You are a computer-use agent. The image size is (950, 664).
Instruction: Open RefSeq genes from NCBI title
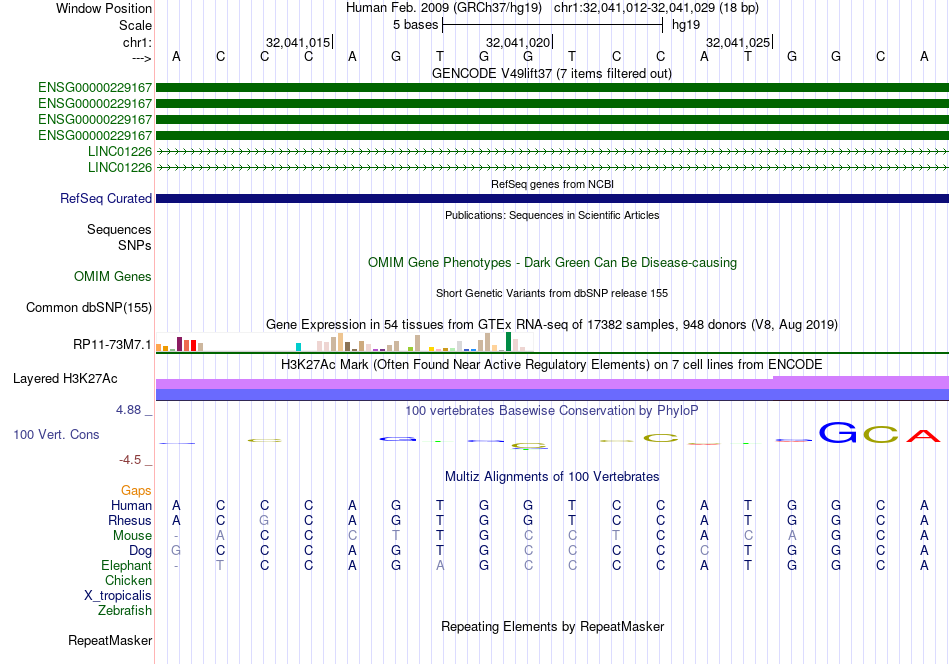pyautogui.click(x=552, y=184)
